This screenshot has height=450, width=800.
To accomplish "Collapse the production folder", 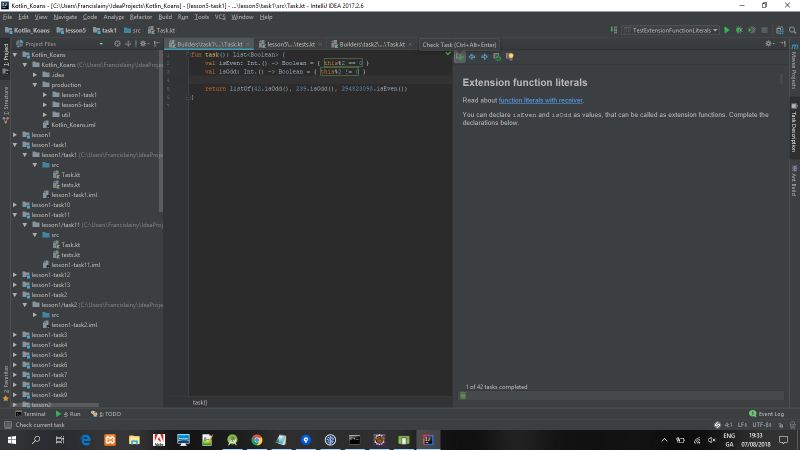I will (x=35, y=85).
